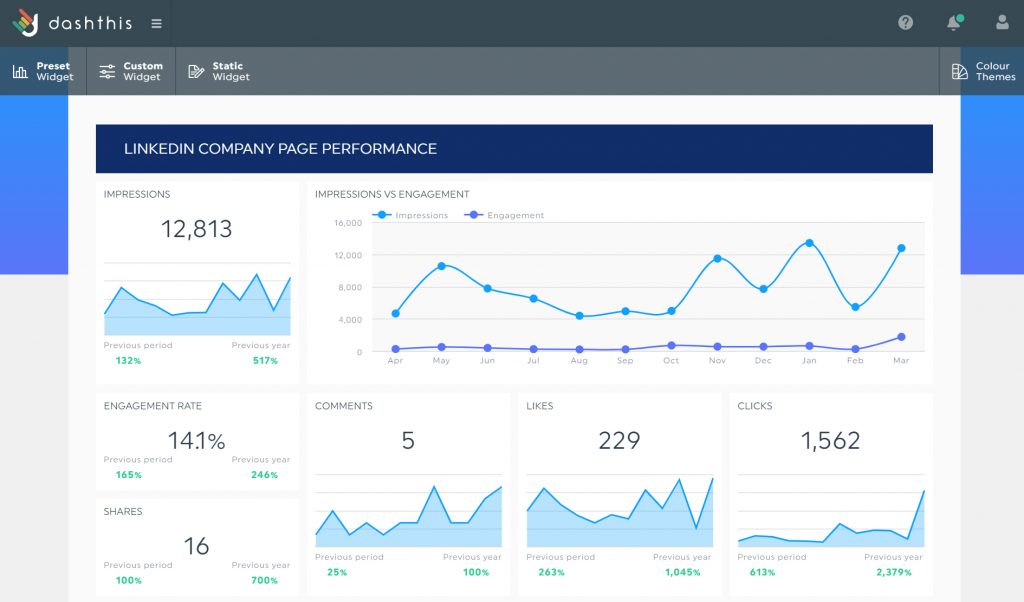Click the Impressions widget title
The image size is (1024, 602).
pos(136,194)
